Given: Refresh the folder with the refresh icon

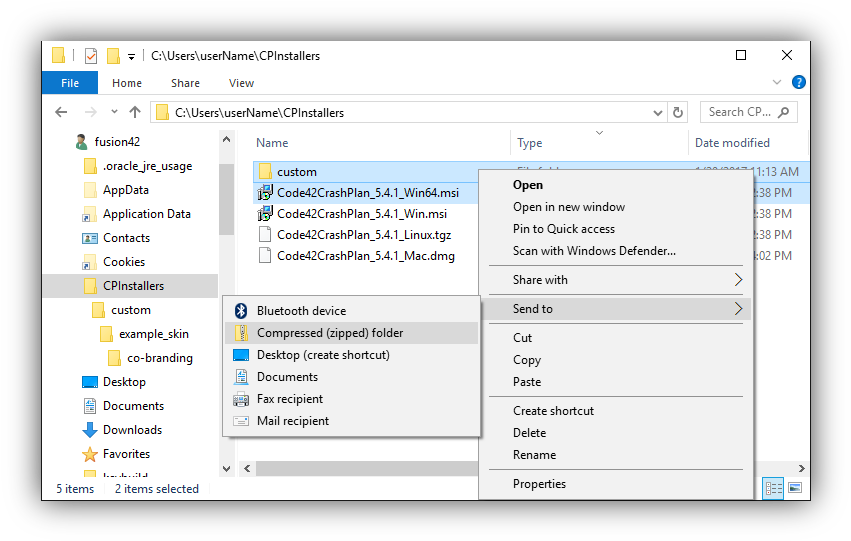Looking at the screenshot, I should [678, 112].
